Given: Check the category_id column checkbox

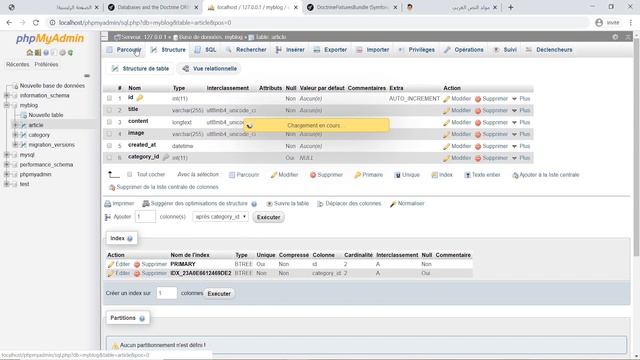Looking at the screenshot, I should [x=109, y=158].
